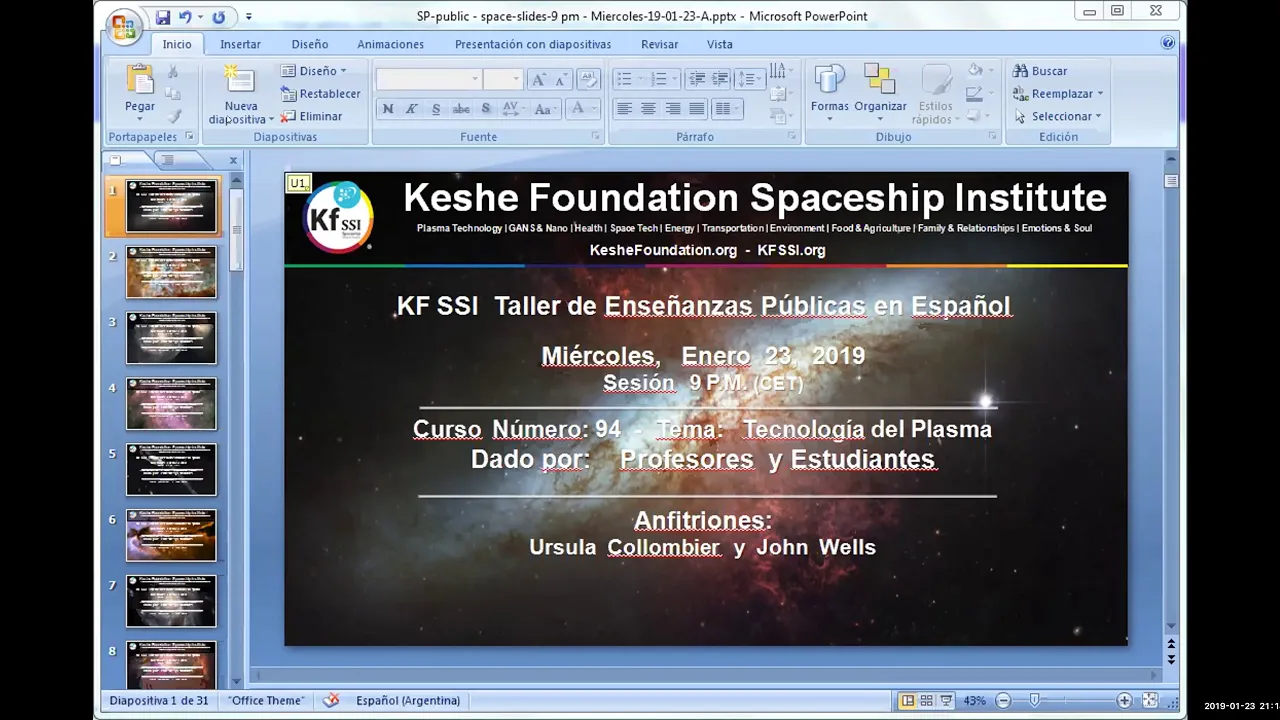This screenshot has width=1280, height=720.
Task: Click Eliminar to delete the slide
Action: pos(312,116)
